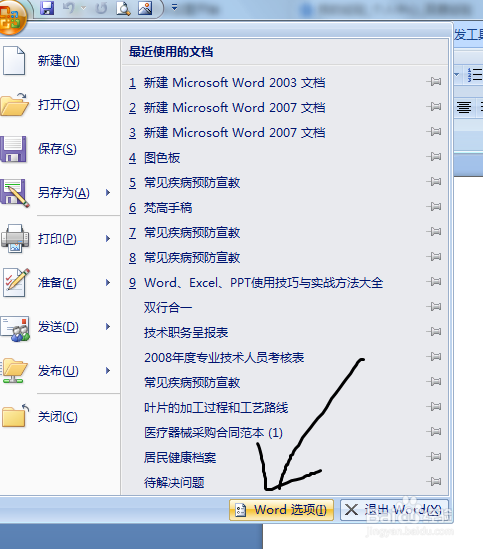Click the center align icon in the ribbon
Viewport: 483px width, 549px height.
click(464, 107)
